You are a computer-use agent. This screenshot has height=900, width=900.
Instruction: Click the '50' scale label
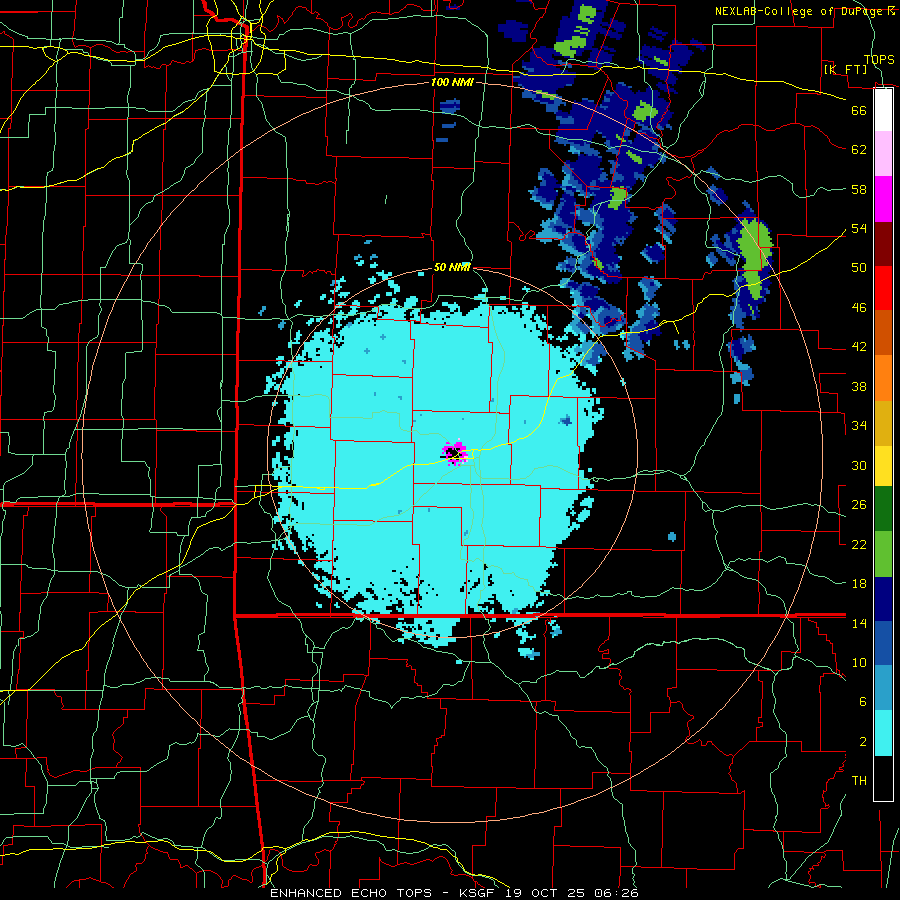click(859, 267)
